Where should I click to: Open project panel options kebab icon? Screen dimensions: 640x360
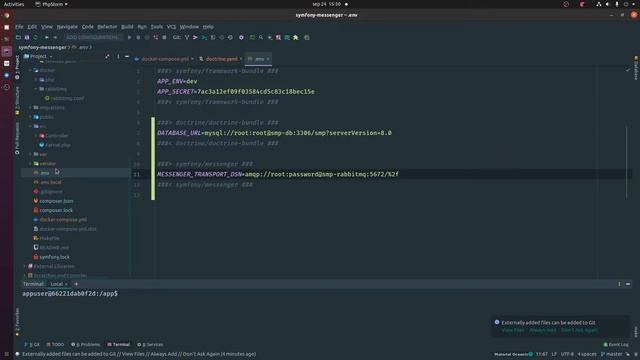click(x=118, y=56)
